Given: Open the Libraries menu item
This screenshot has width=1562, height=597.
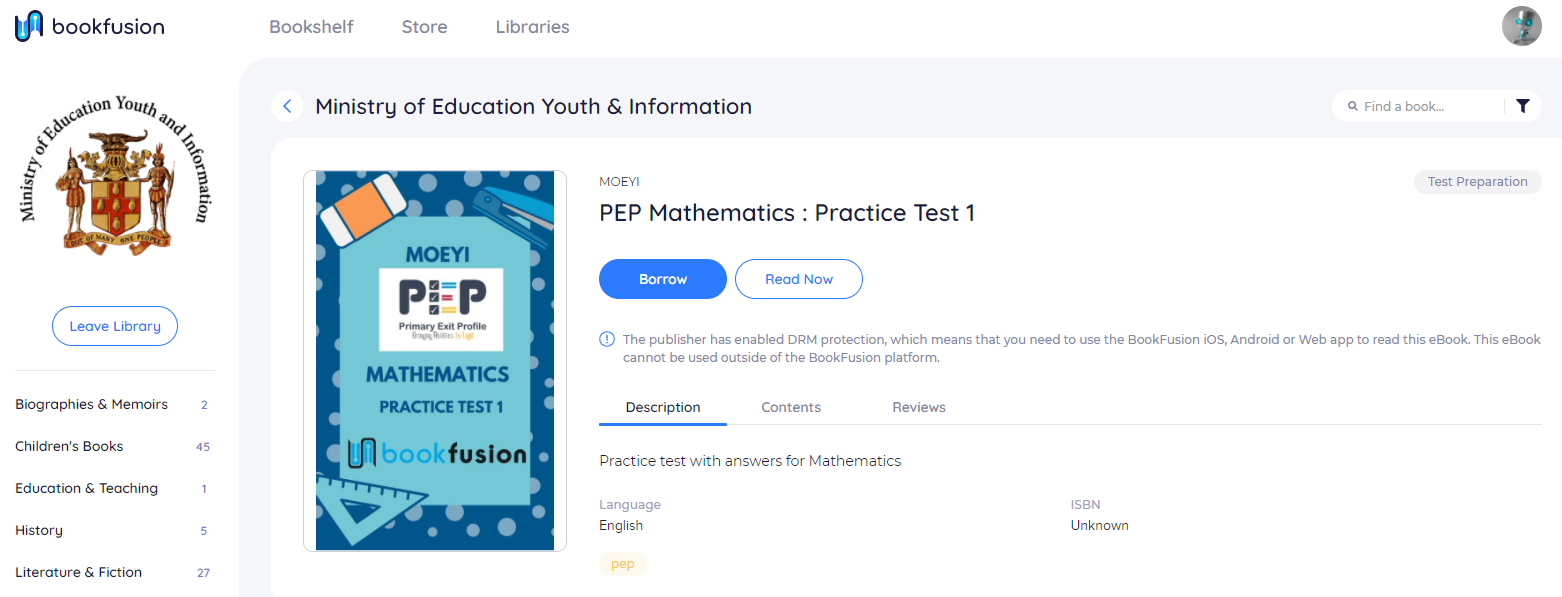Looking at the screenshot, I should 532,27.
